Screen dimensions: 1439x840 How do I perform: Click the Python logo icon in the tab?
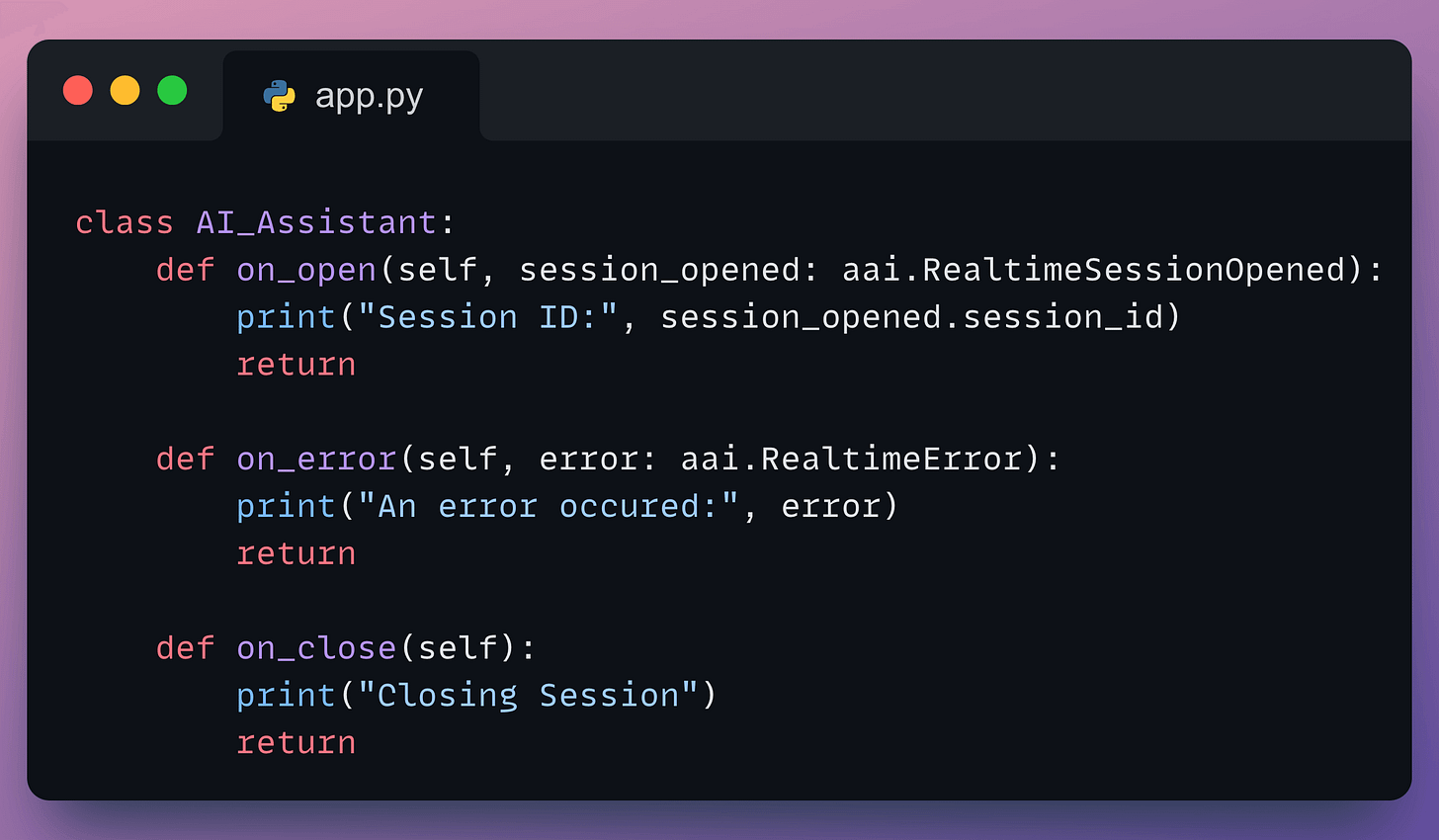280,96
